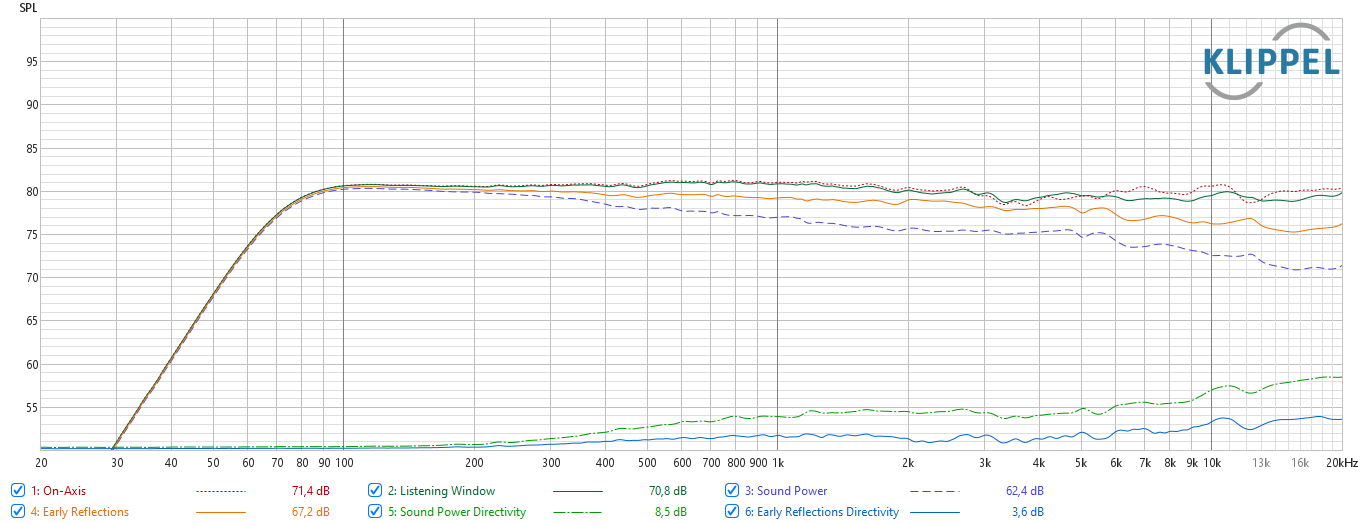Click the '4: Early Reflections' legend label
This screenshot has height=523, width=1362.
click(80, 512)
